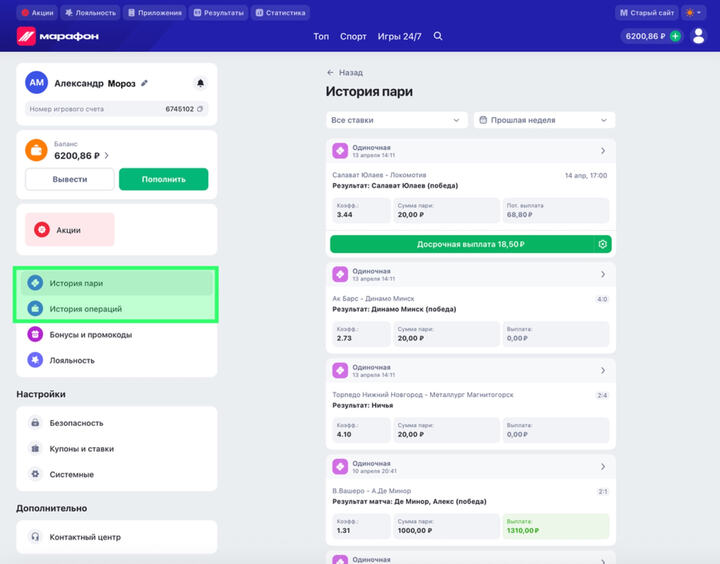This screenshot has width=720, height=564.
Task: Open the search magnifier icon
Action: coord(438,36)
